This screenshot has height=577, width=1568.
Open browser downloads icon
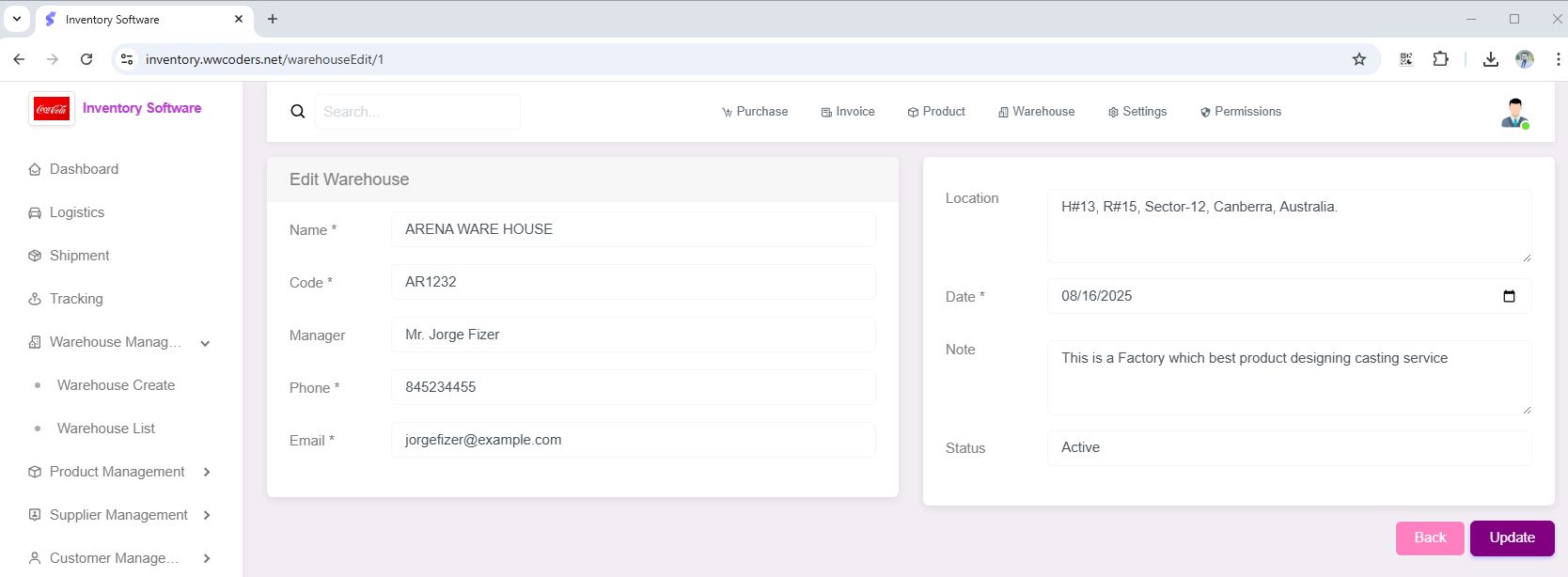point(1490,59)
